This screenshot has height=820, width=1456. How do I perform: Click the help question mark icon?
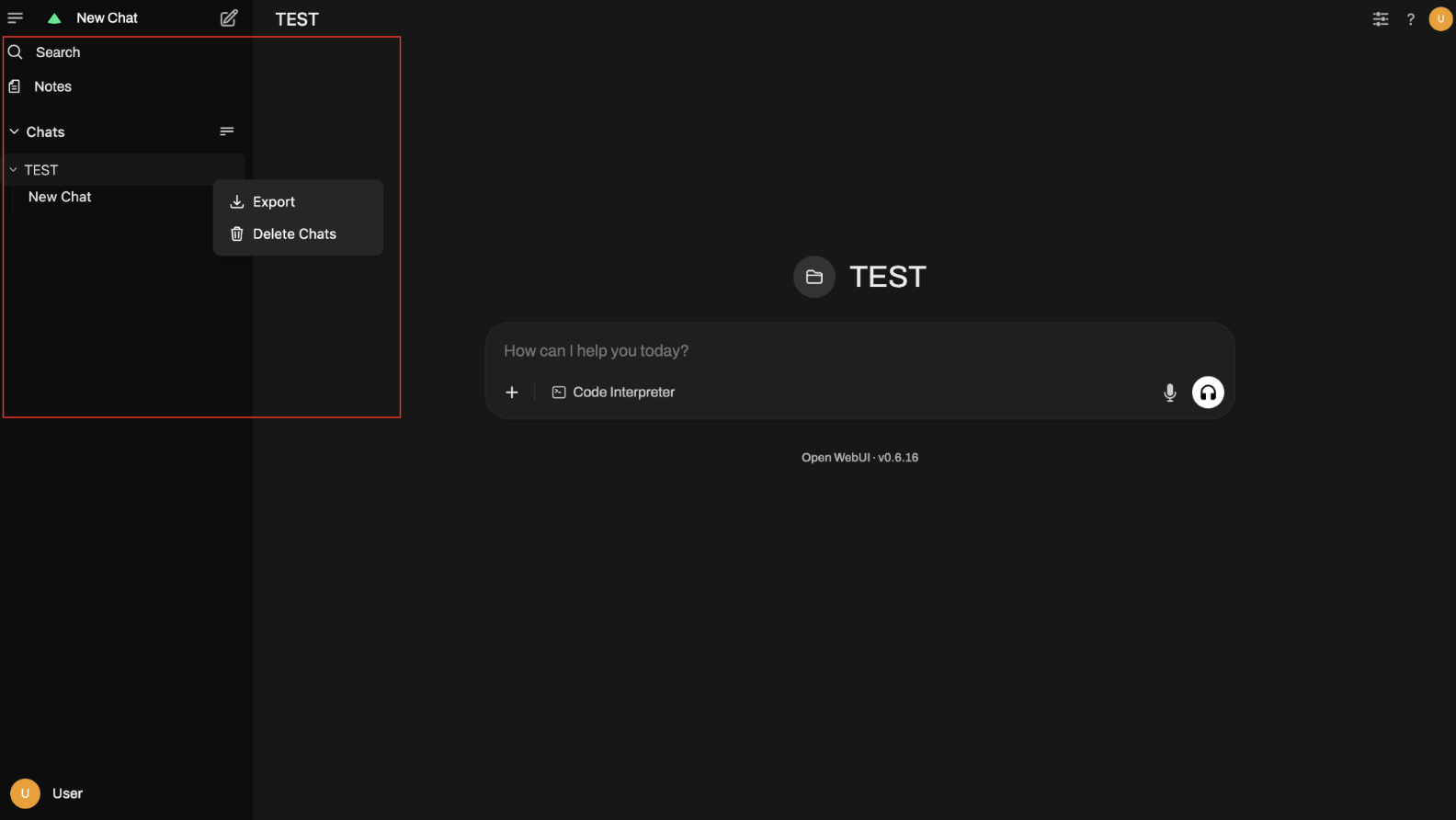coord(1410,19)
